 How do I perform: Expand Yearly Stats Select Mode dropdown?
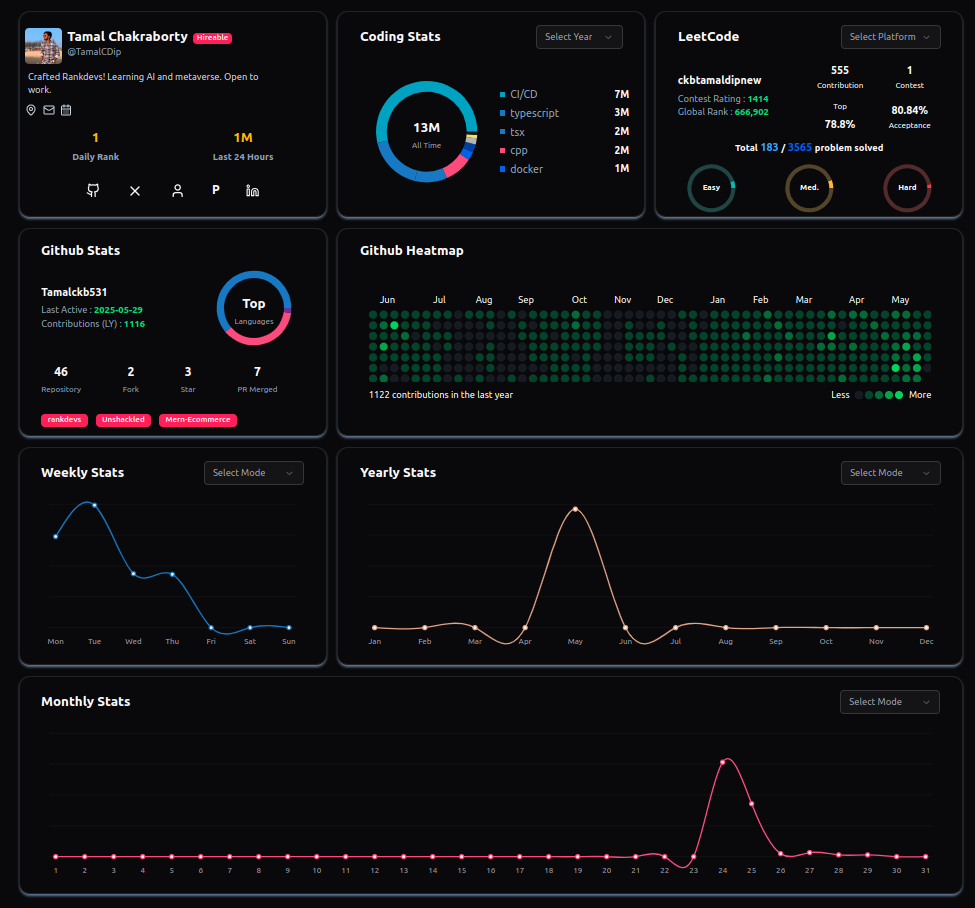tap(890, 473)
